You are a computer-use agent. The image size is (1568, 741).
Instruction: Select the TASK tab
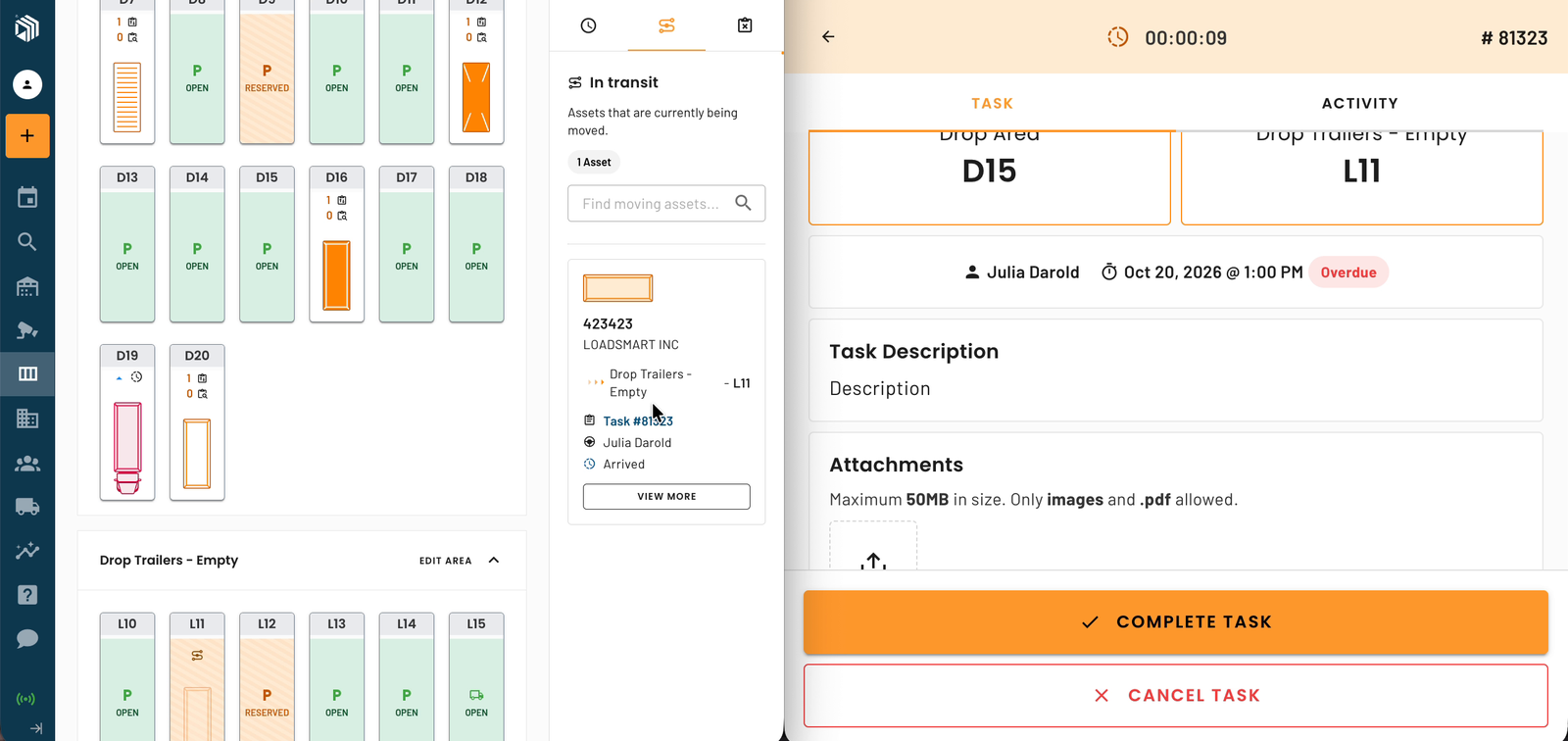coord(992,103)
